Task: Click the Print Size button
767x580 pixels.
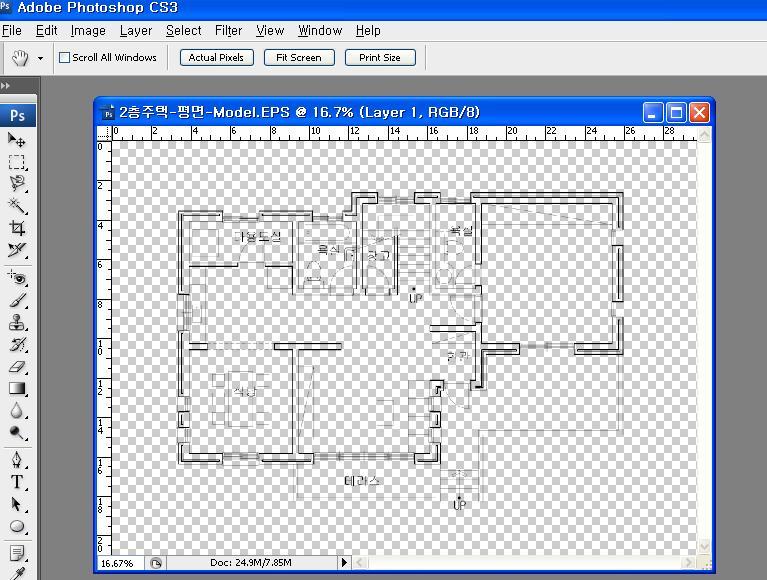Action: coord(380,58)
